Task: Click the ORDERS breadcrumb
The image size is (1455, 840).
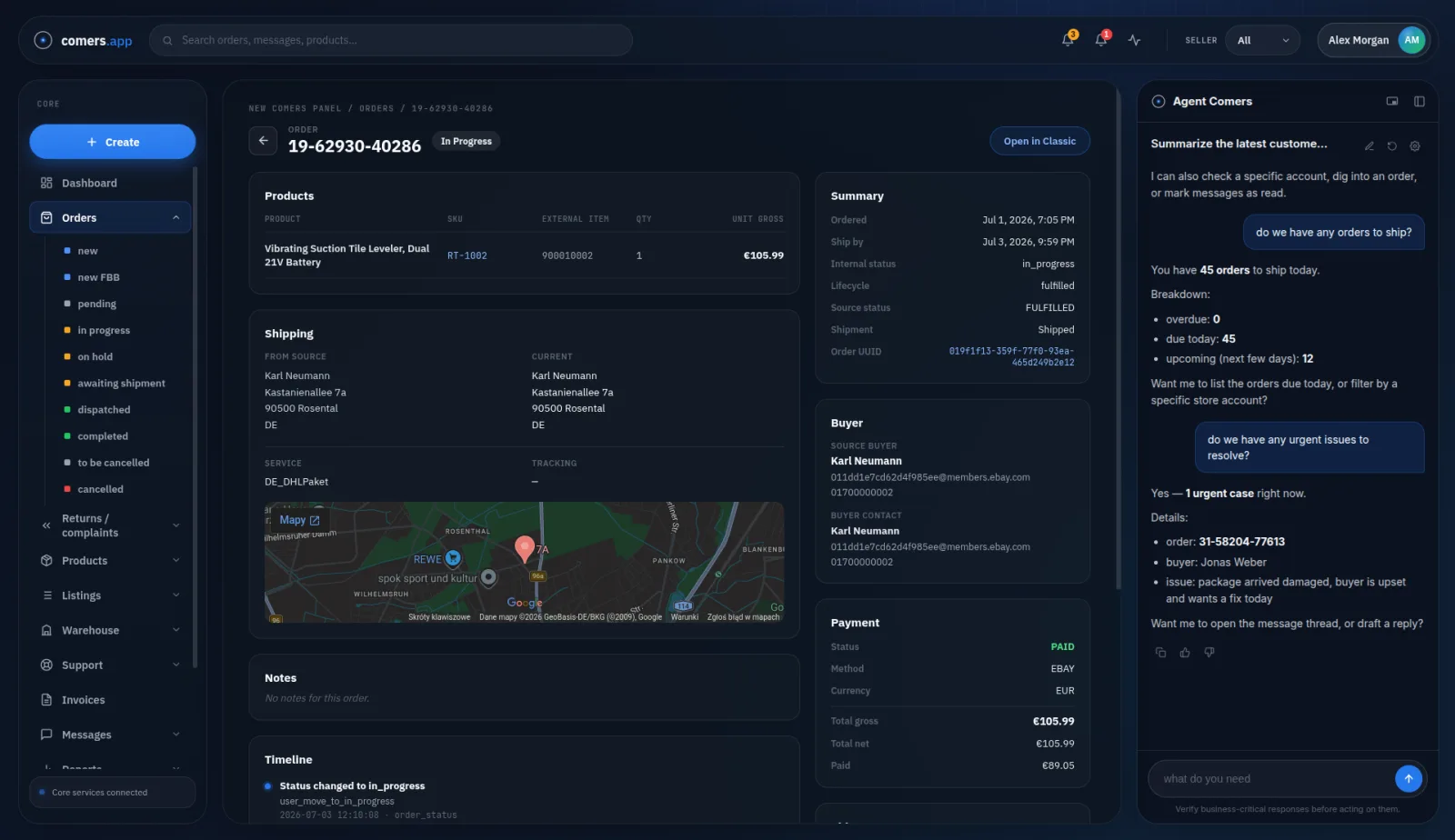Action: click(376, 108)
